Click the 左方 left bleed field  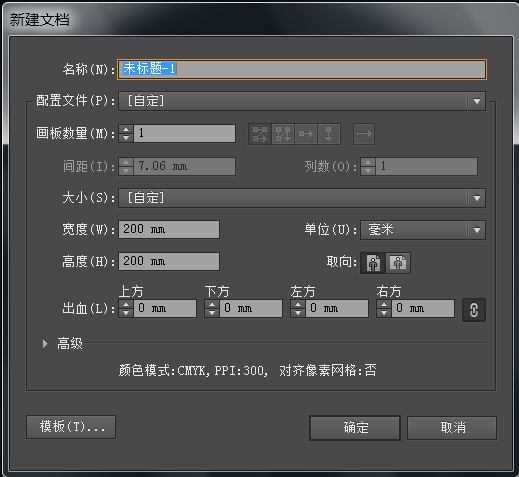pos(337,308)
